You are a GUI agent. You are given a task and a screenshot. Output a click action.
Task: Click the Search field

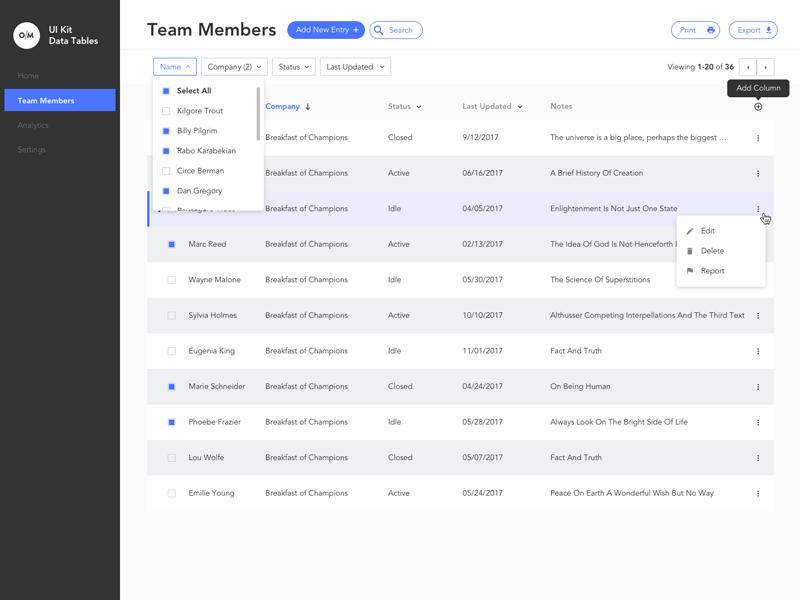pos(396,30)
